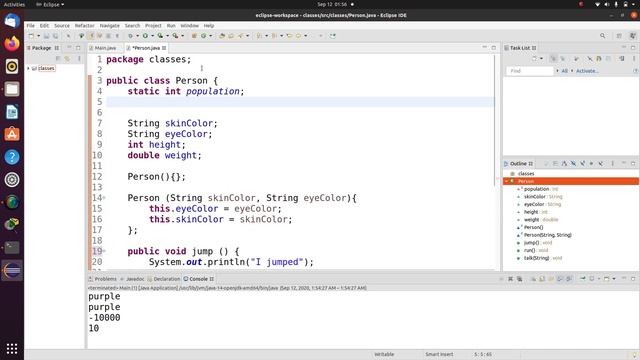Click the New Task icon in Task List

coord(534,58)
